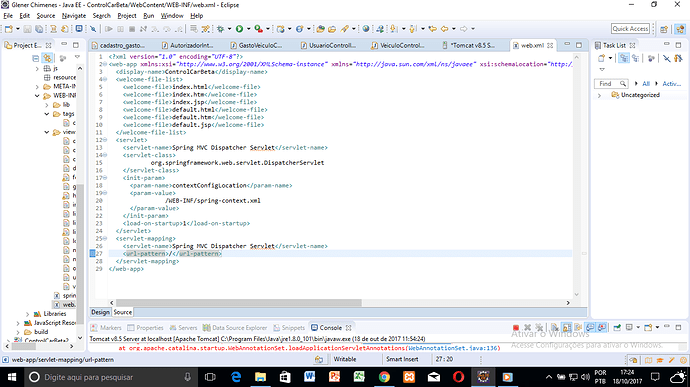Collapse the tags folder node
690x387 pixels.
[x=47, y=114]
